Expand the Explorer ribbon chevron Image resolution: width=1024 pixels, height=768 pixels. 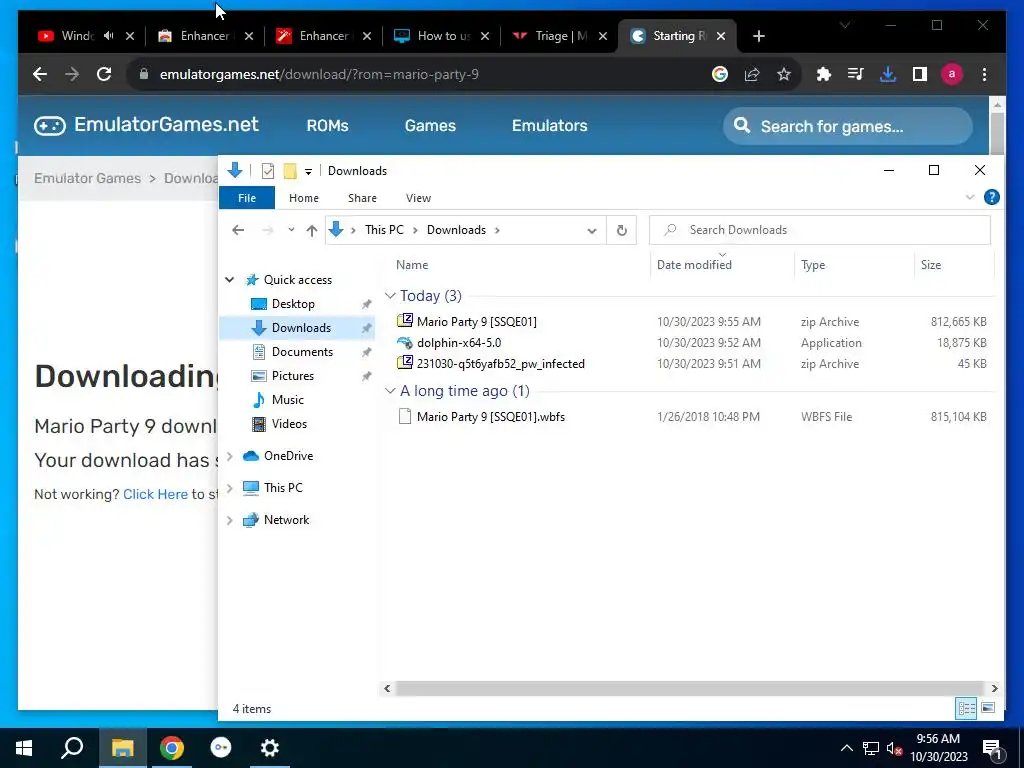(970, 197)
